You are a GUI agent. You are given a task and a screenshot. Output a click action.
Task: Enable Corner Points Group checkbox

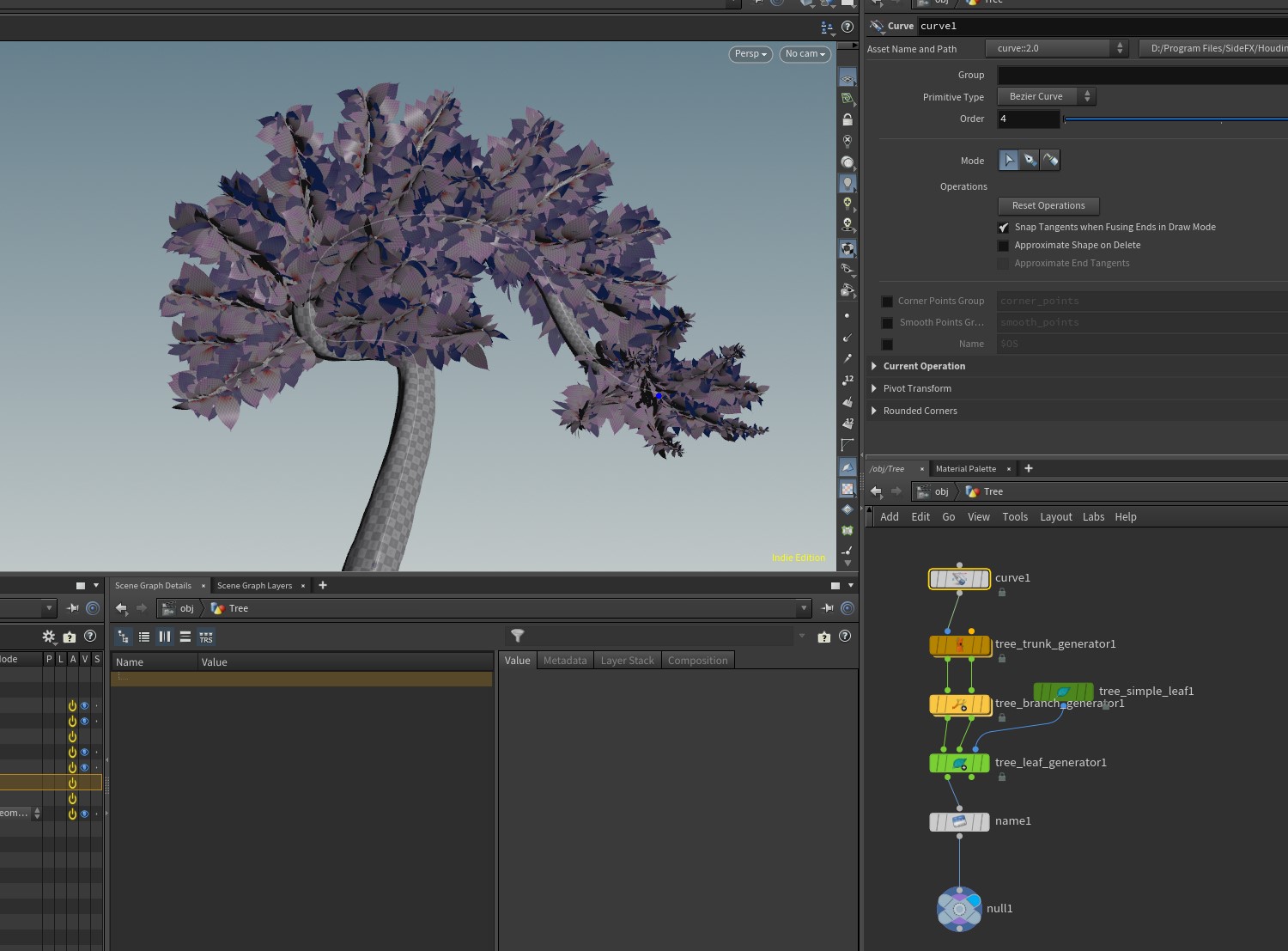click(x=887, y=302)
